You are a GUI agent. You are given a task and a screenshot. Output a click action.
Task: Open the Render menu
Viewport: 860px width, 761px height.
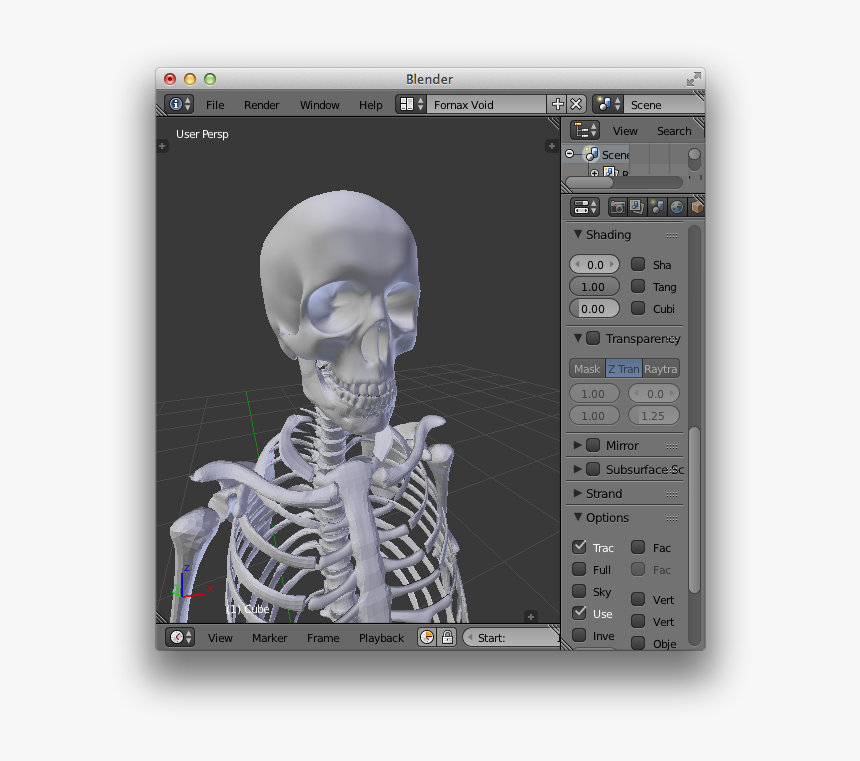261,105
